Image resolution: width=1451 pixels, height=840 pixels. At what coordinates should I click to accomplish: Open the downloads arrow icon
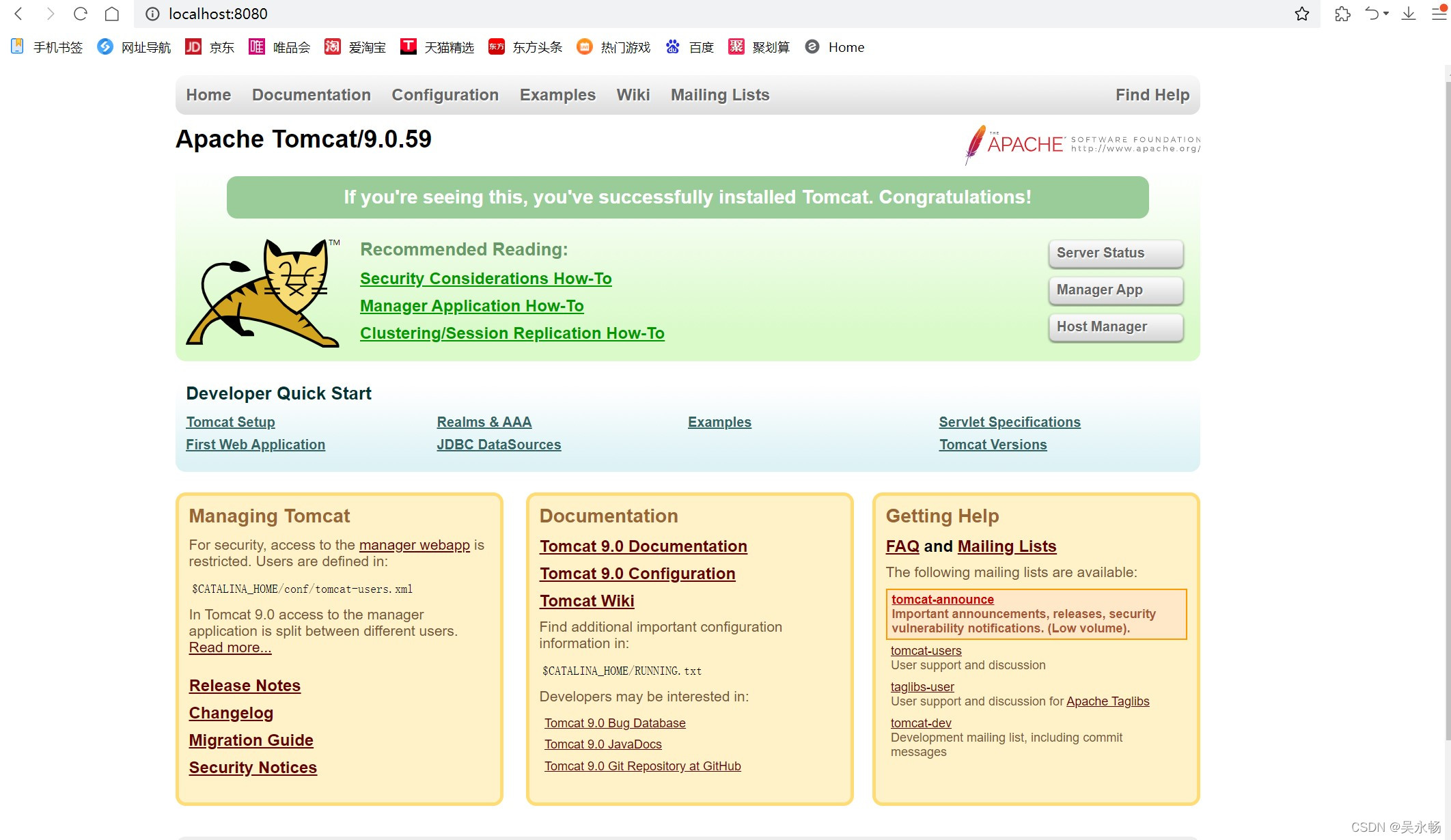[1408, 14]
